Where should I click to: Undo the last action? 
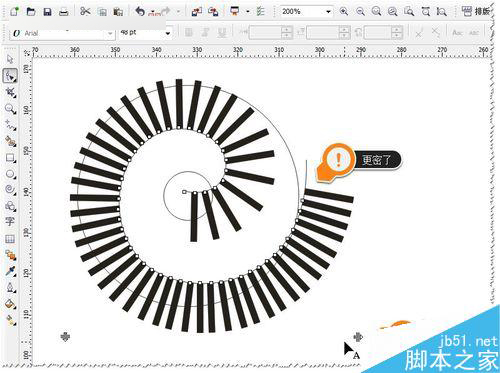(x=140, y=12)
